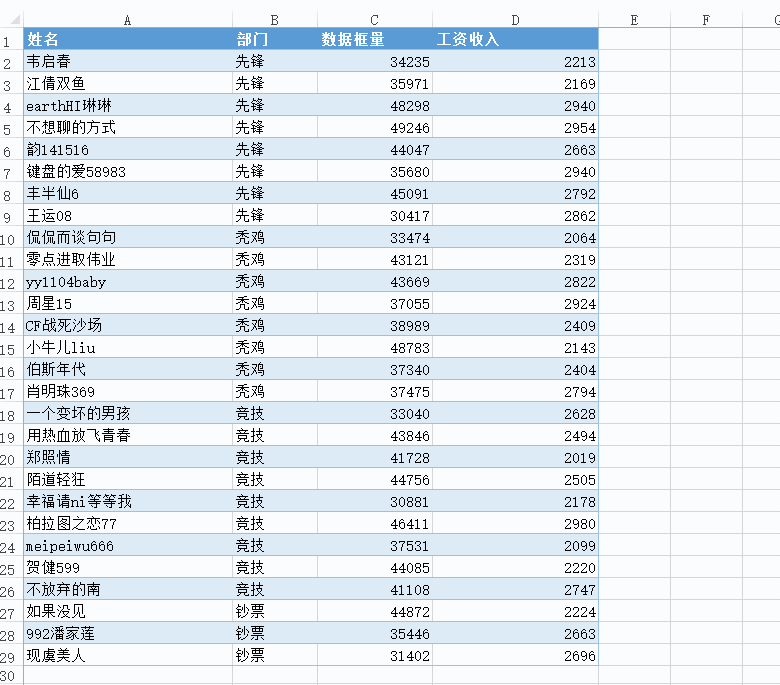The image size is (780, 685).
Task: Click 先锋 department cell in row 2
Action: (x=275, y=61)
